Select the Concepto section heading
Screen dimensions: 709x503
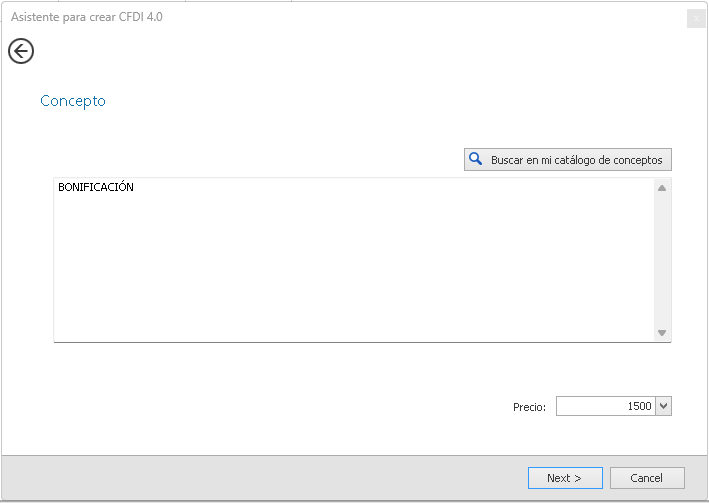pos(73,101)
